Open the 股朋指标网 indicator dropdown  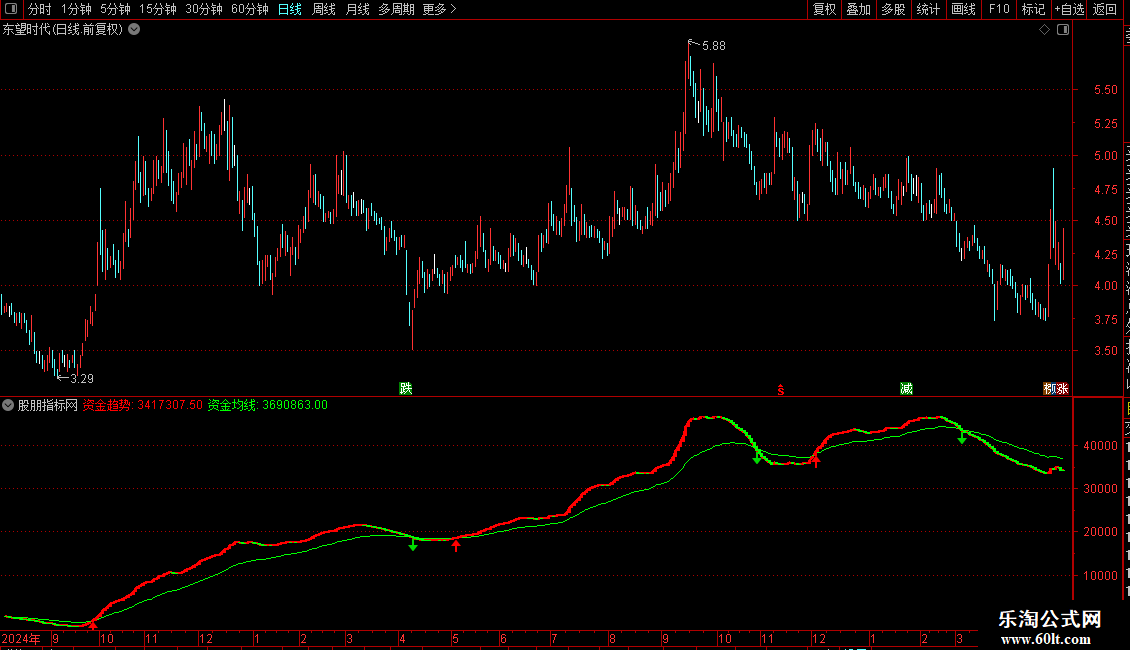[8, 405]
